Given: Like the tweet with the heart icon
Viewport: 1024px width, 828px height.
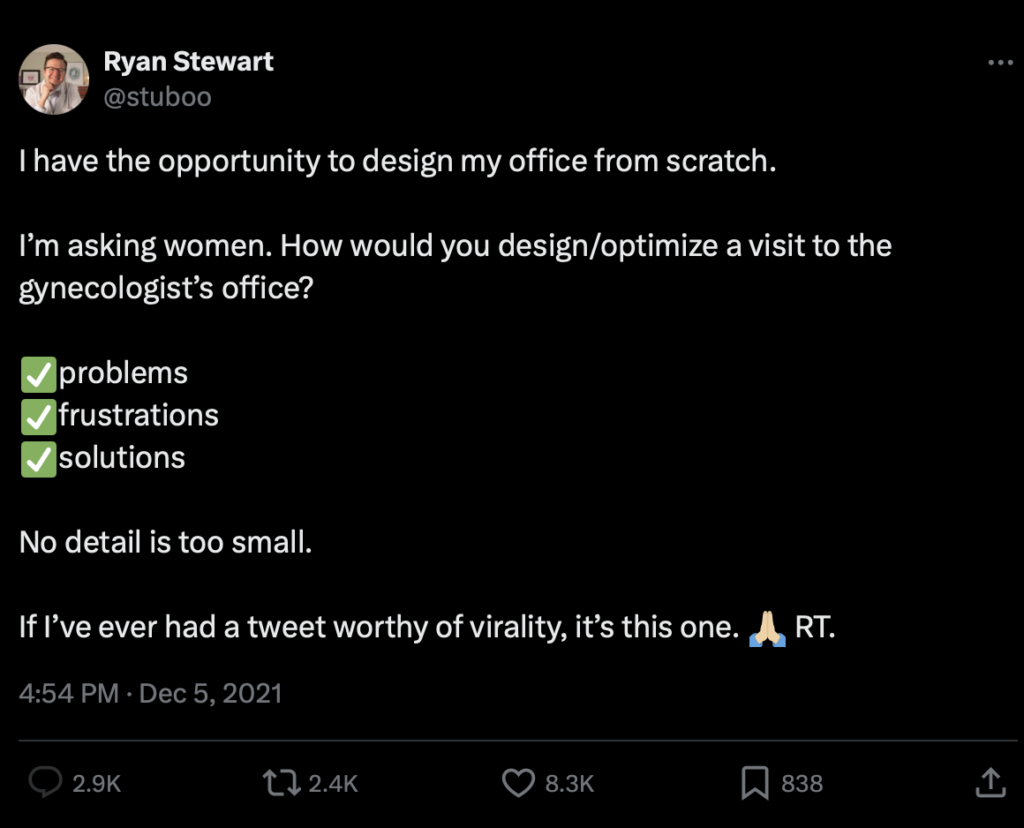Looking at the screenshot, I should [x=517, y=782].
